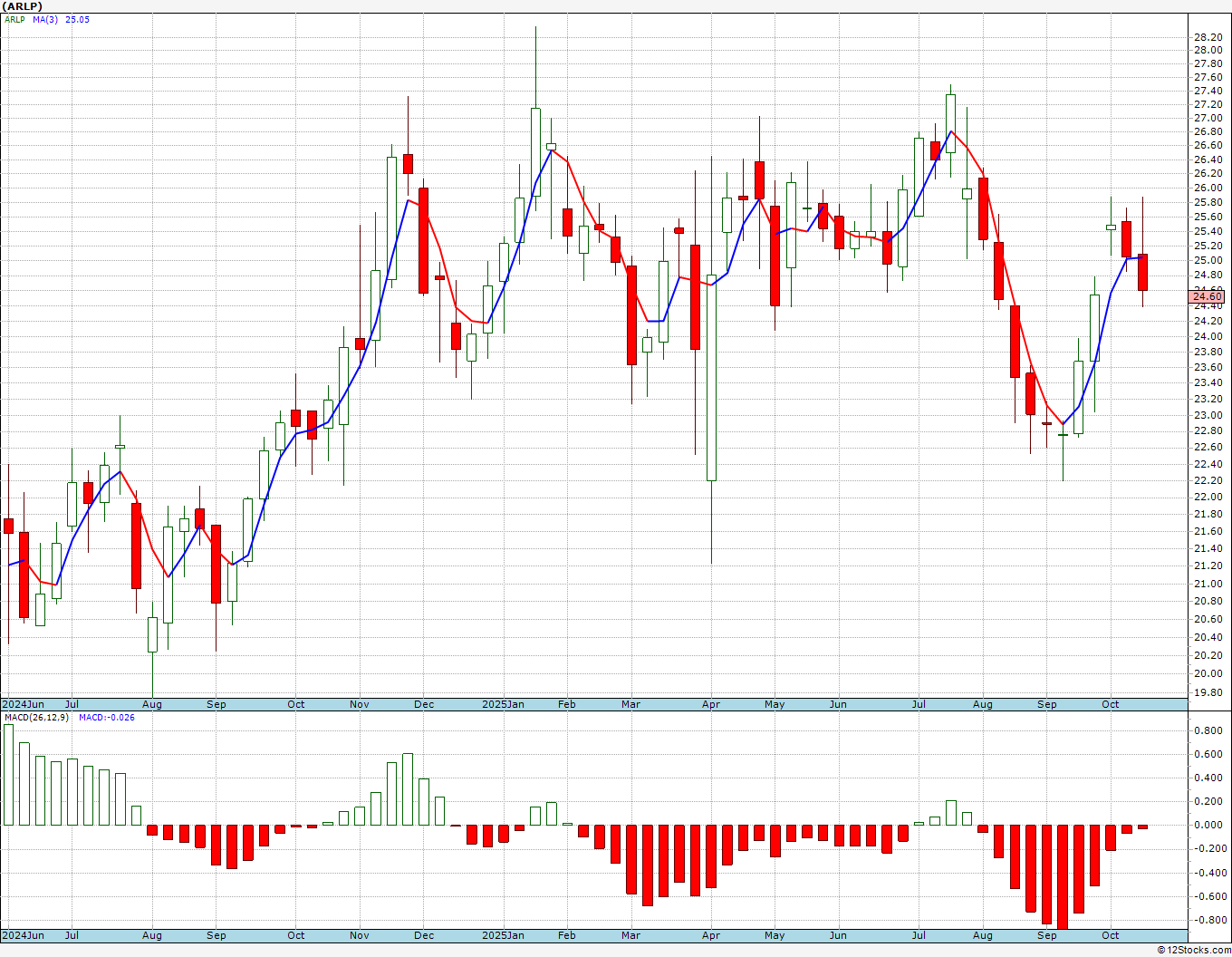1232x957 pixels.
Task: Click Apr on the MACD panel date axis
Action: [x=711, y=935]
